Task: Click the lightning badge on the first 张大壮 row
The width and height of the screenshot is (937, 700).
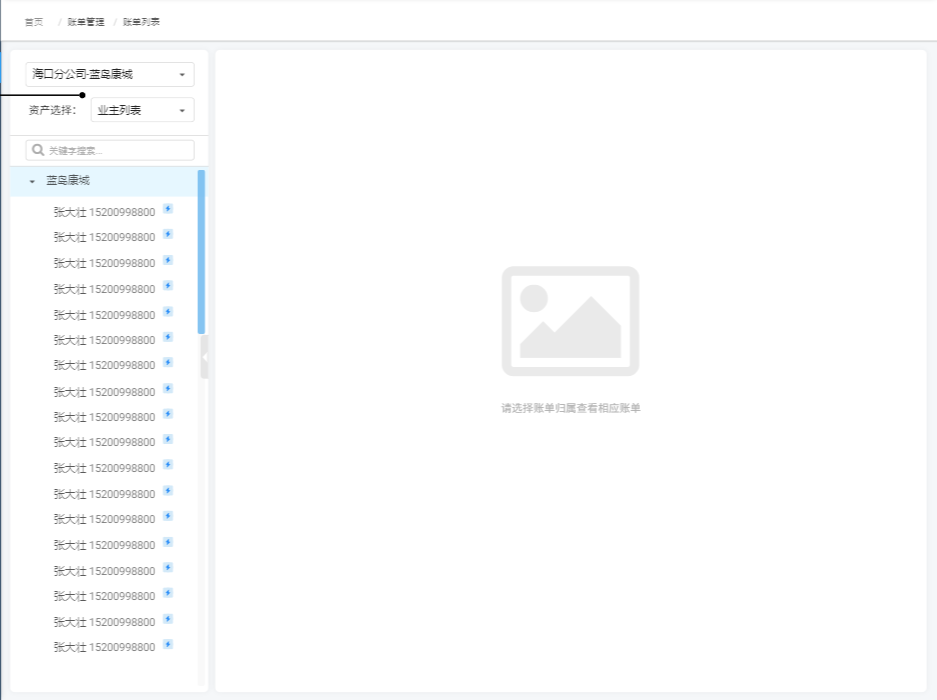Action: 168,209
